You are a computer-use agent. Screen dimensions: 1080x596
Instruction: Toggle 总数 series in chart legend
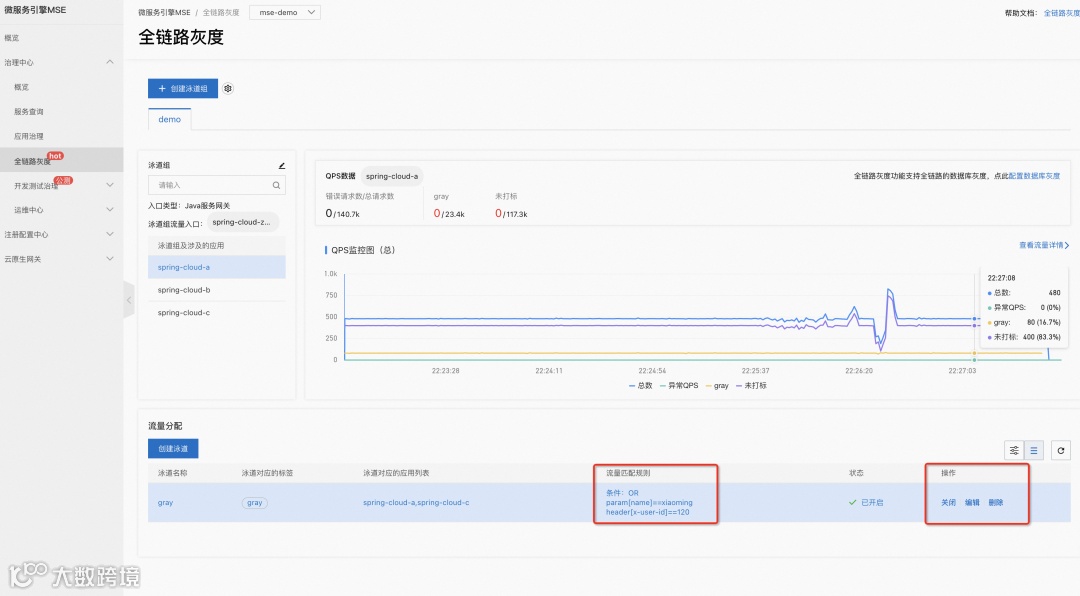tap(640, 386)
